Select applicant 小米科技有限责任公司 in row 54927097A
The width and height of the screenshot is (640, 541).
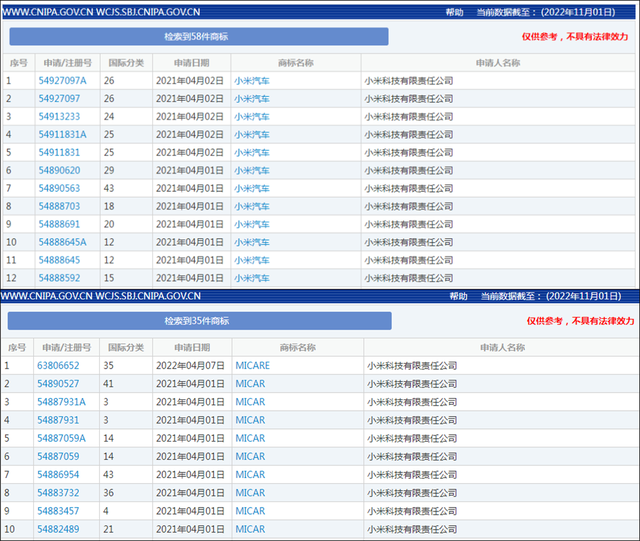coord(409,81)
